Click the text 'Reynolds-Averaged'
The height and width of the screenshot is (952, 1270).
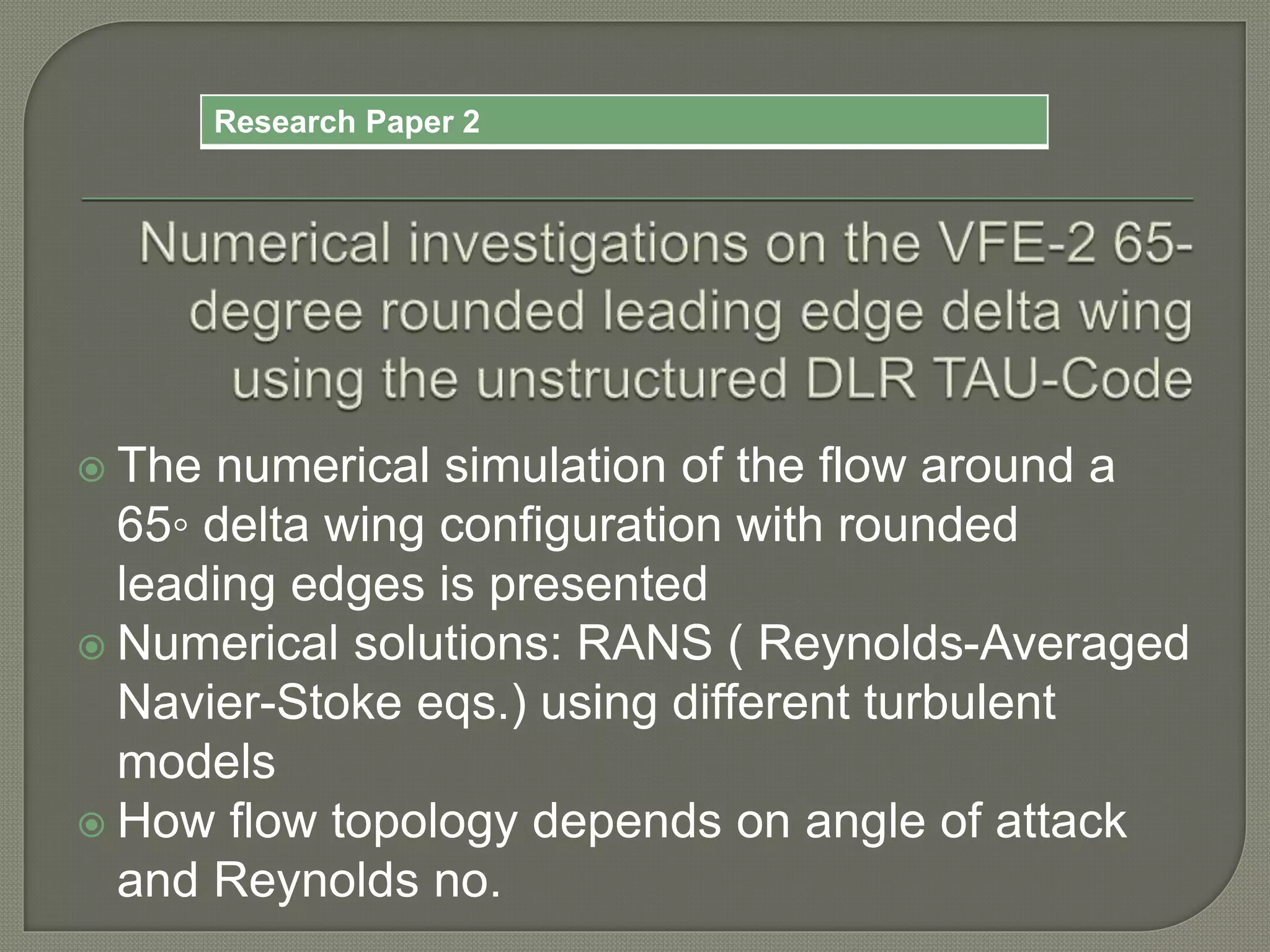point(974,643)
